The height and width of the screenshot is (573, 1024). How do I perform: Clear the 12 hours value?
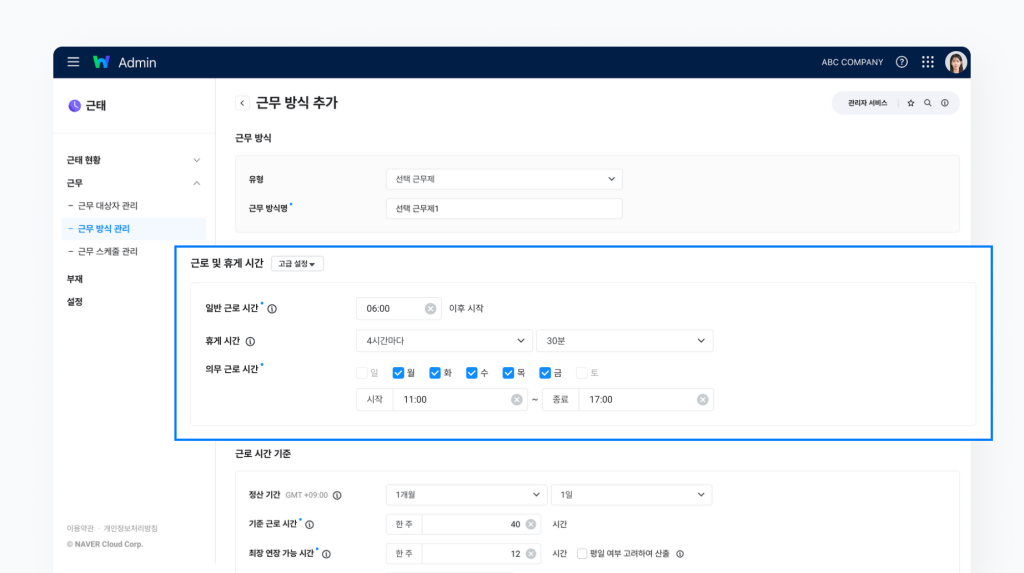tap(531, 554)
